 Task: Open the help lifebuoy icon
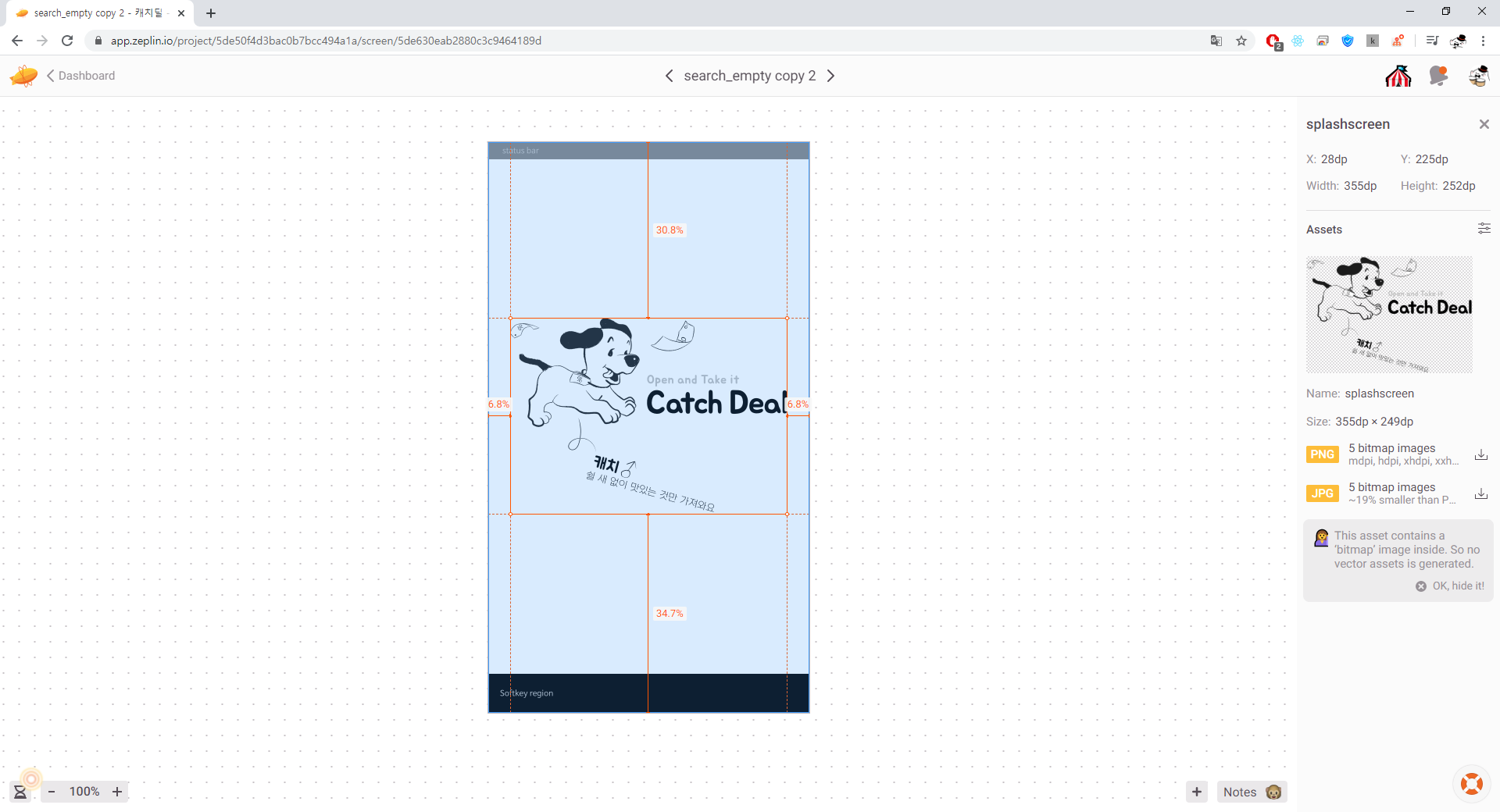[1472, 783]
